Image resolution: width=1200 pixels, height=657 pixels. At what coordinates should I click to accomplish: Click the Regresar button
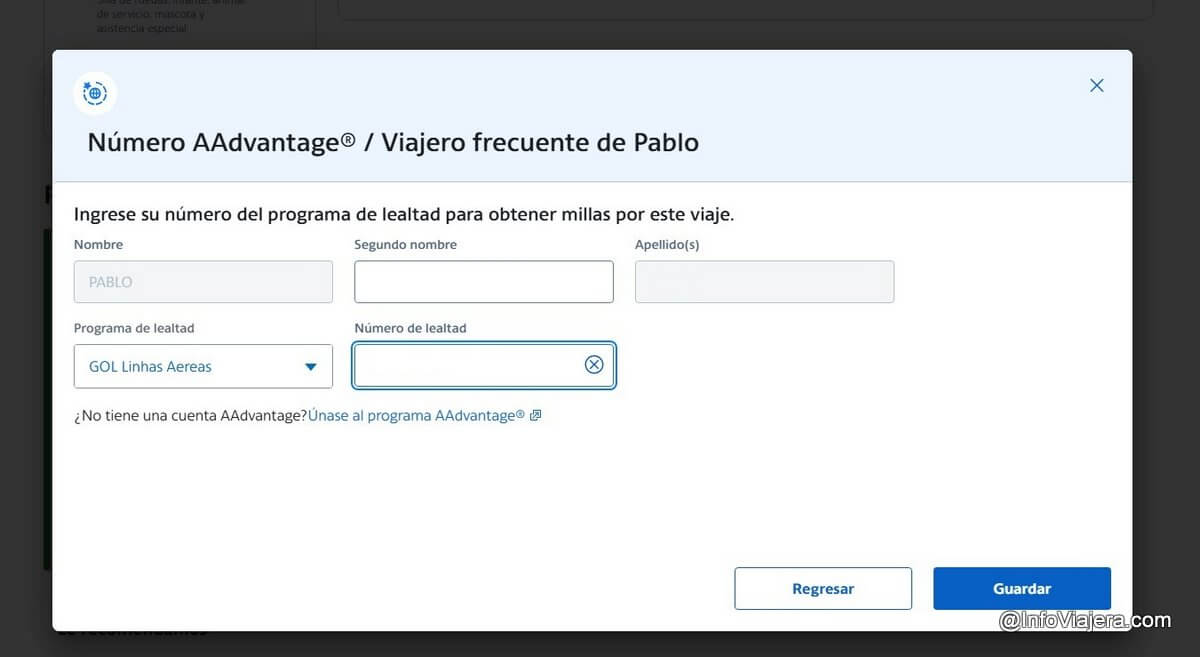pyautogui.click(x=823, y=589)
